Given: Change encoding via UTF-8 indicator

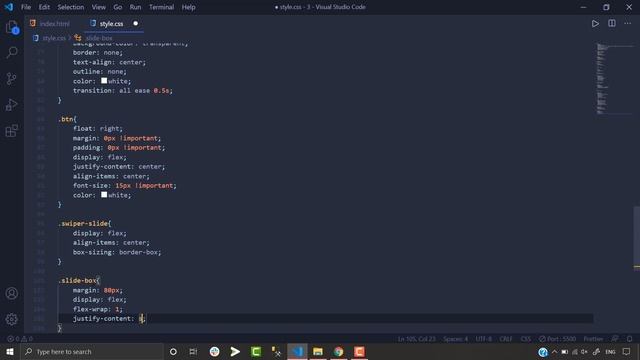Looking at the screenshot, I should point(484,339).
